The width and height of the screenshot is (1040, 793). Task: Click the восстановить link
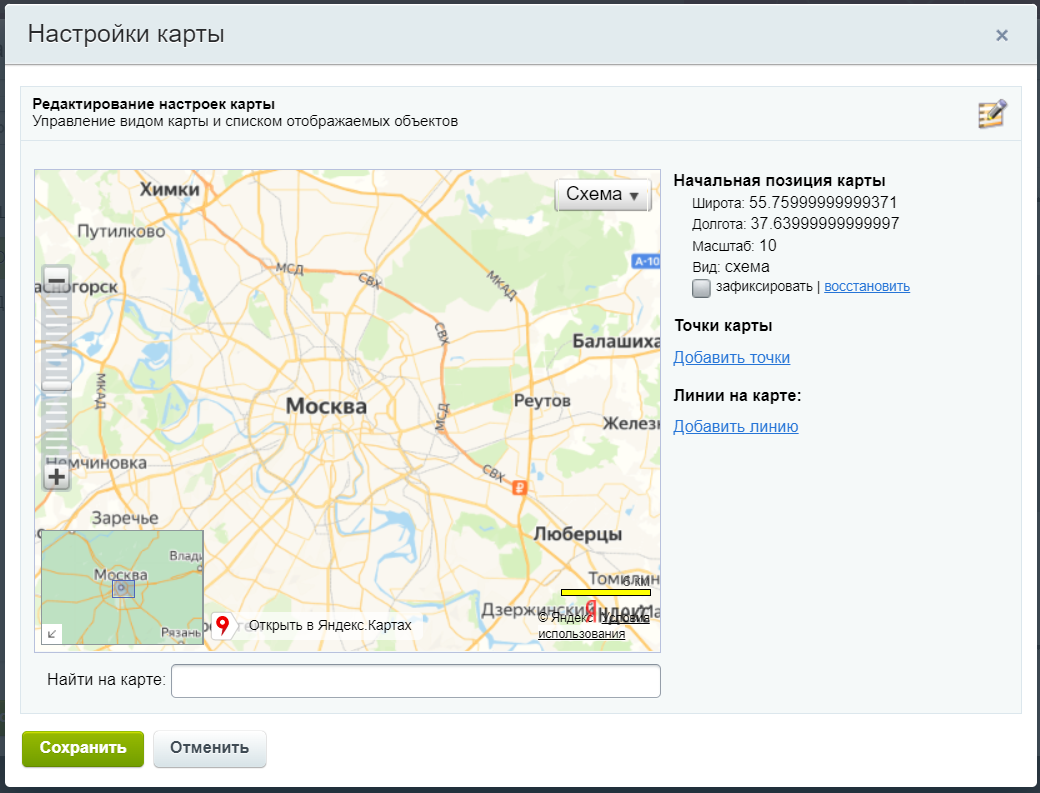tap(866, 286)
